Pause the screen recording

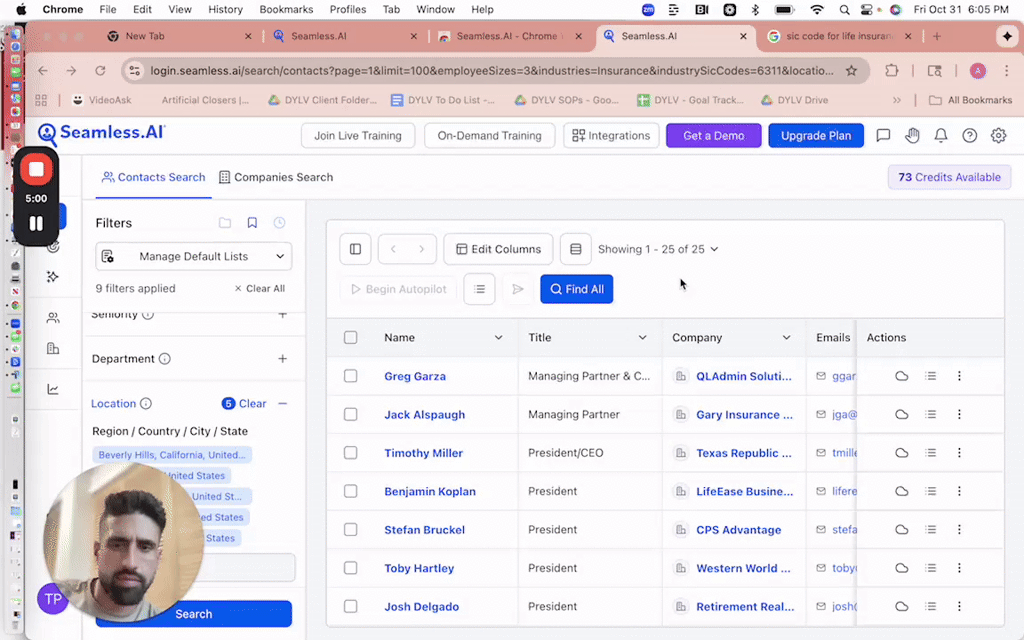click(x=36, y=223)
